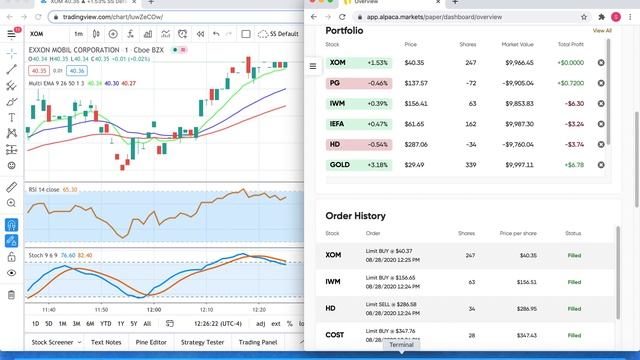Select 1M time range
This screenshot has height=360, width=640.
pos(62,324)
